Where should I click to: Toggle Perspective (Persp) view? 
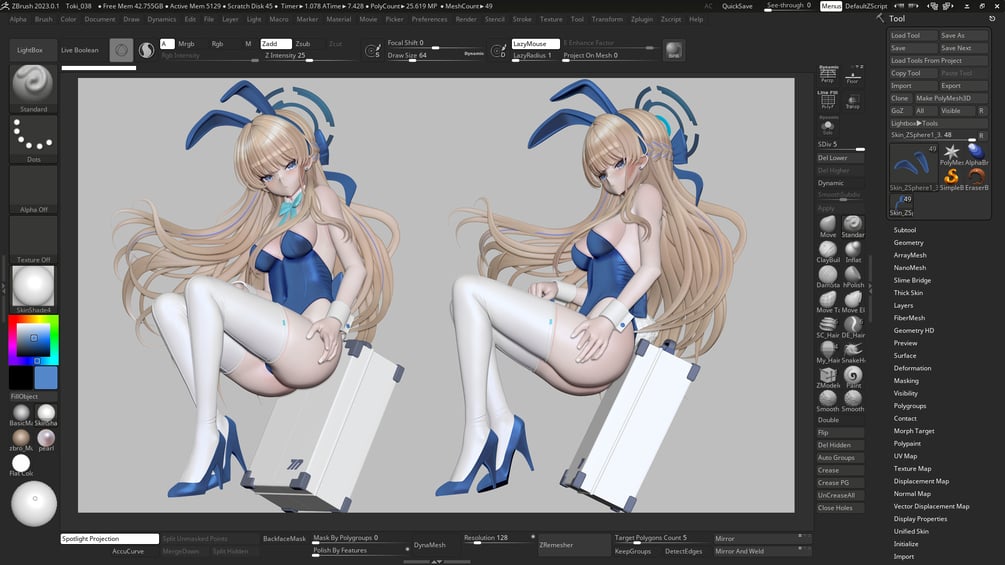pyautogui.click(x=827, y=75)
